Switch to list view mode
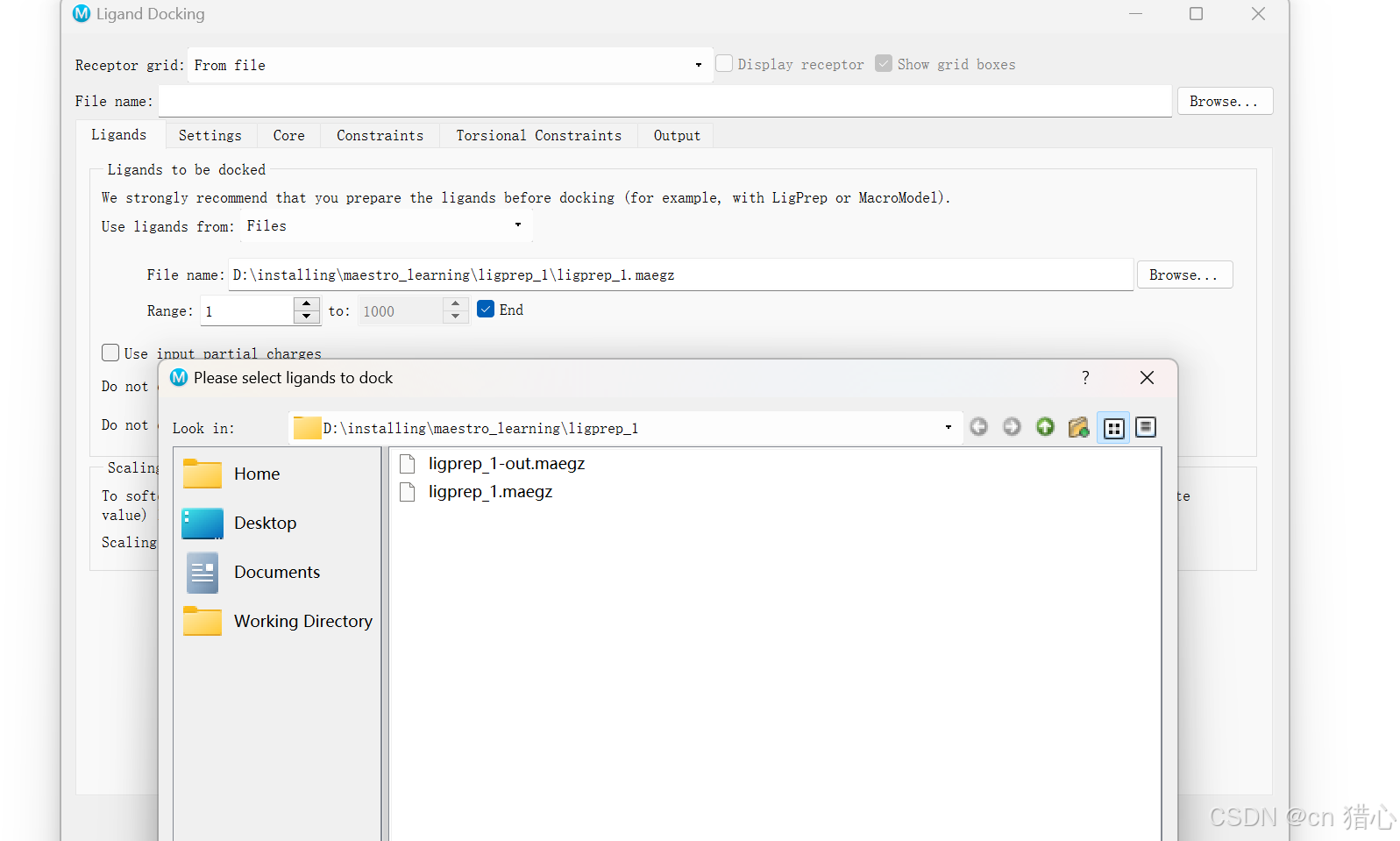The width and height of the screenshot is (1400, 841). [x=1113, y=428]
